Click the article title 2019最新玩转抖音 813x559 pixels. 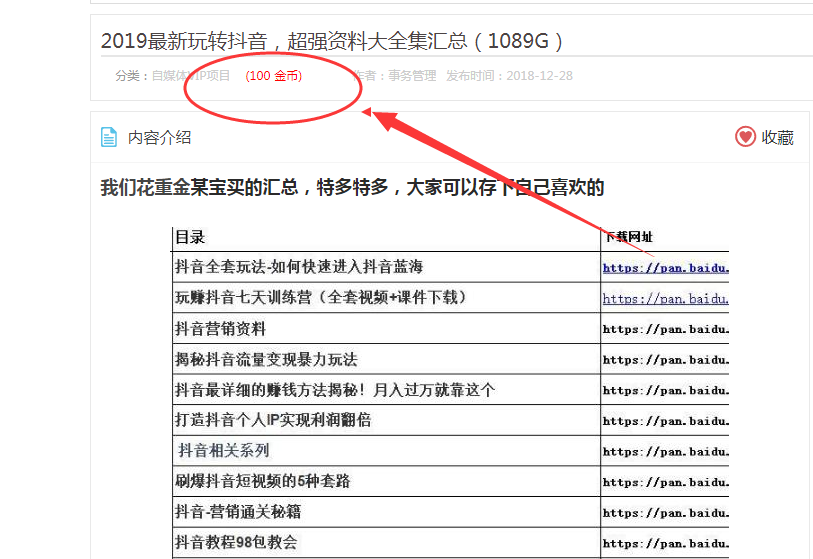(332, 41)
